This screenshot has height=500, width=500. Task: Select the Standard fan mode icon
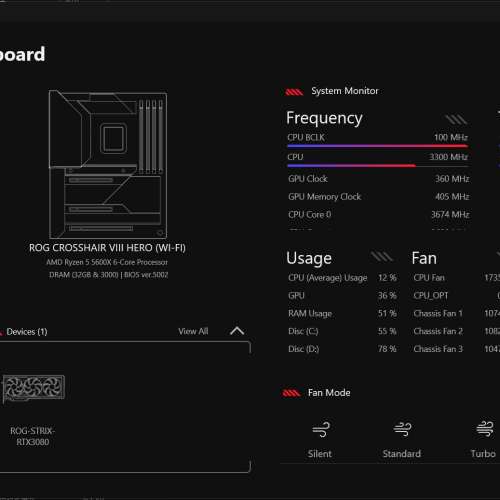tap(402, 429)
